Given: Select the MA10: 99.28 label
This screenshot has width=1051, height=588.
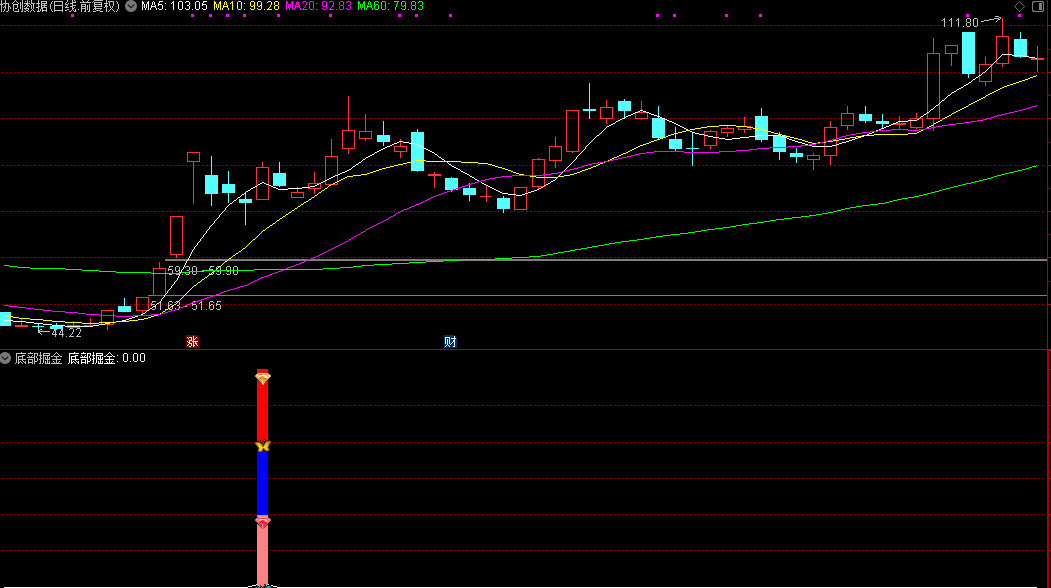Looking at the screenshot, I should pos(246,6).
